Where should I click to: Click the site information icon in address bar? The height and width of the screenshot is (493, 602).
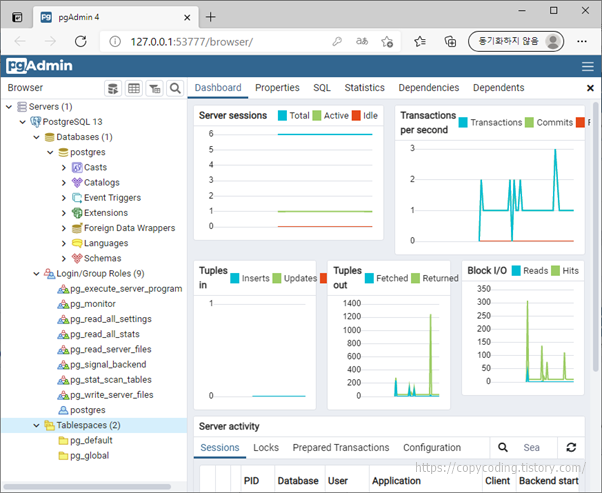coord(115,41)
